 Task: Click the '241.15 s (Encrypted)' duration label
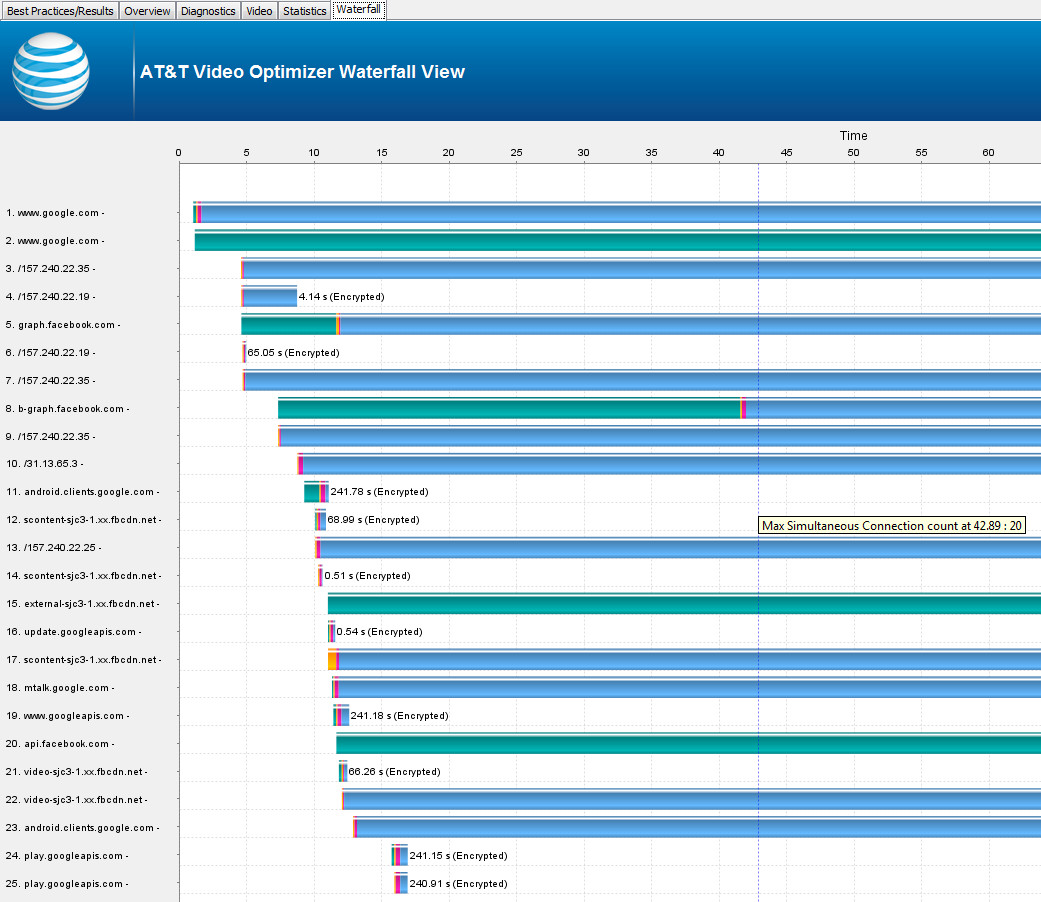click(459, 856)
